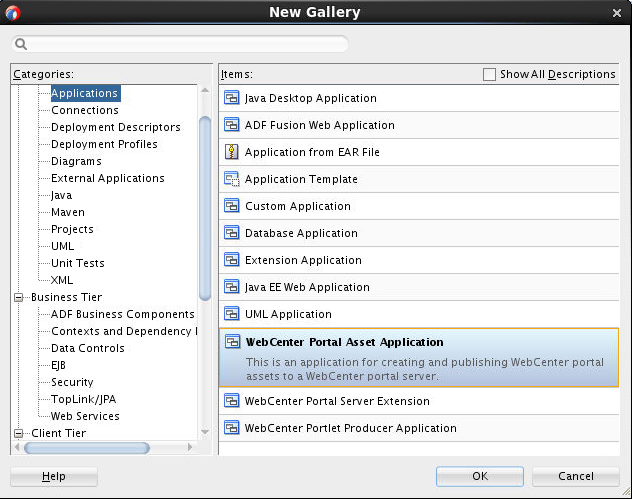Focus the gallery search field
The width and height of the screenshot is (632, 499).
tap(180, 44)
